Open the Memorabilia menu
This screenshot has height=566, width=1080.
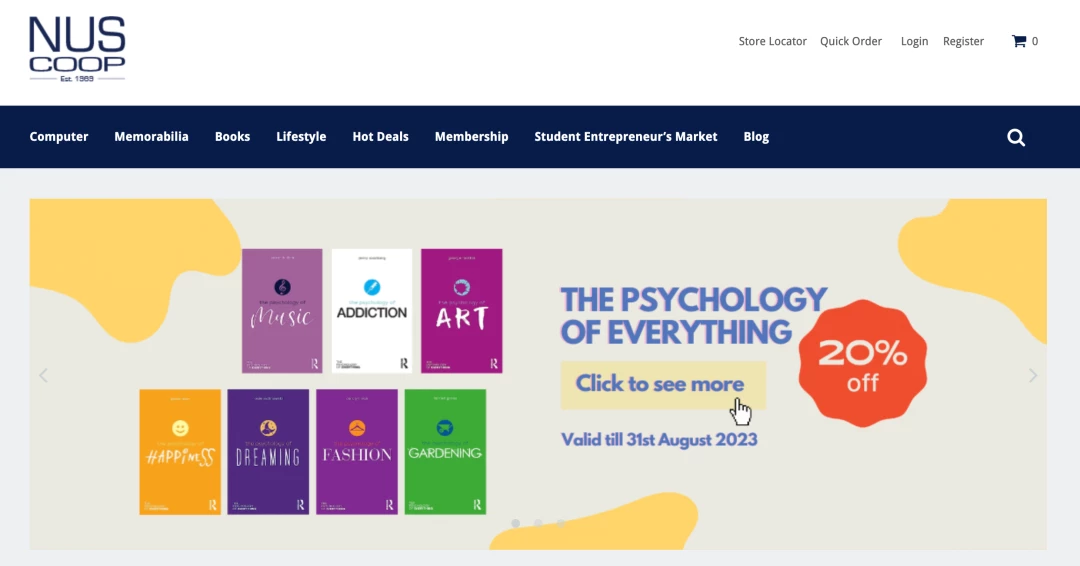coord(152,136)
